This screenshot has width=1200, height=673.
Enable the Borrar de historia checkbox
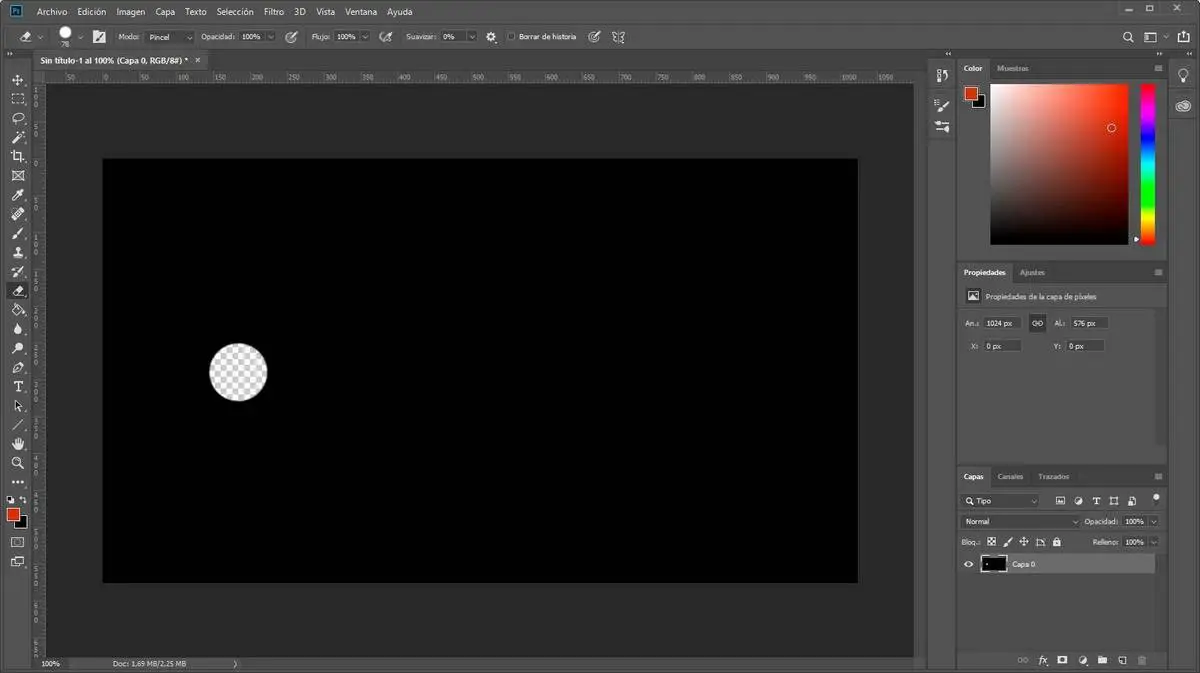pos(511,37)
